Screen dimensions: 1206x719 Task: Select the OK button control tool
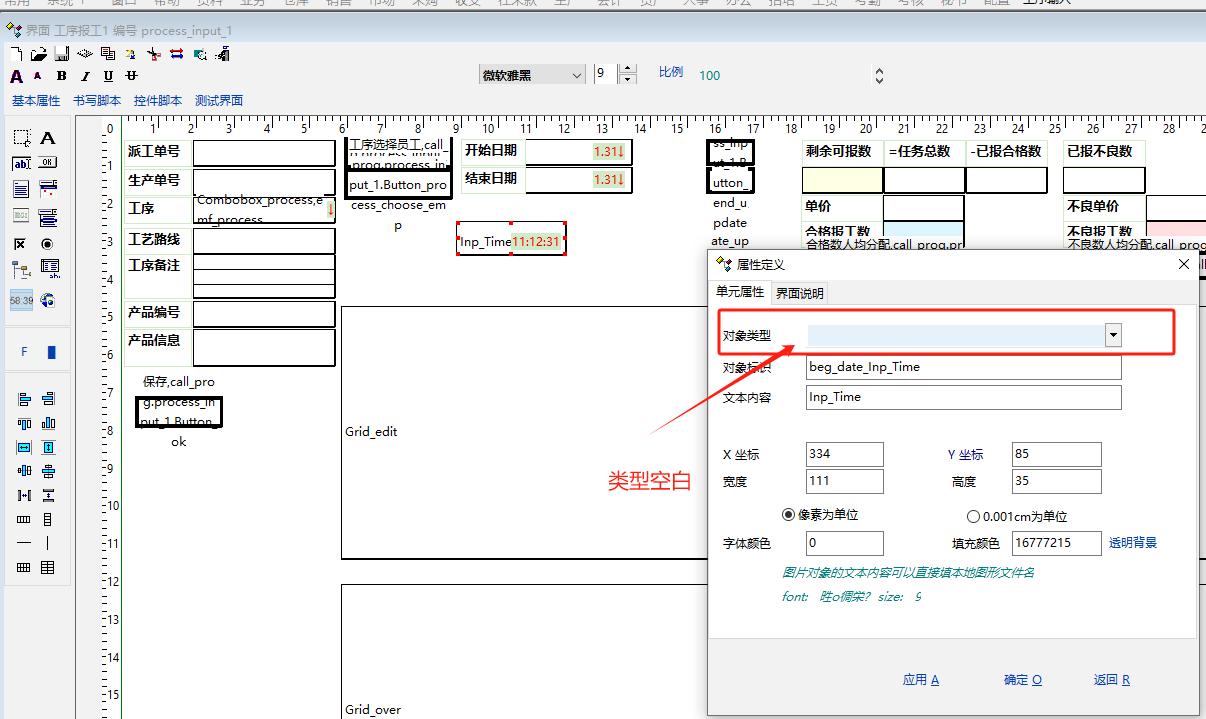[48, 164]
